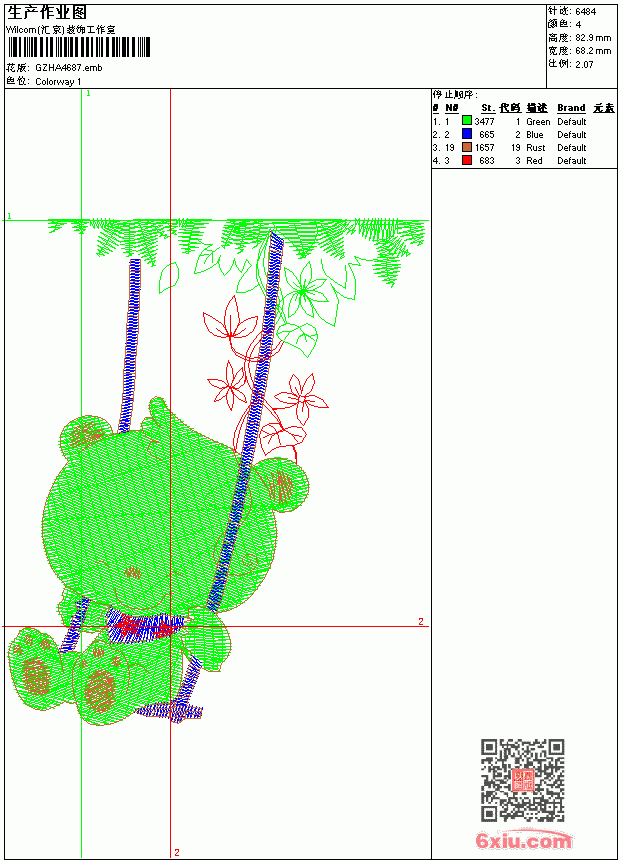Select the red color swatch in the fourth row

point(467,161)
